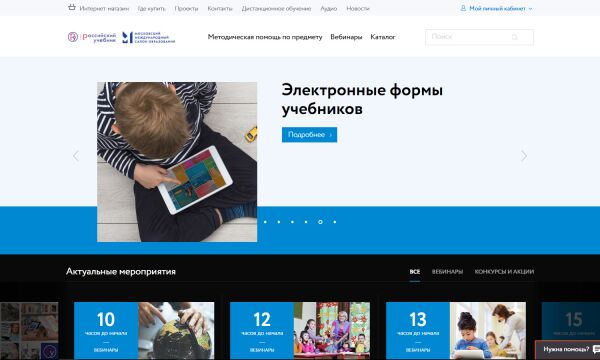Open Контакты link
The image size is (600, 360).
(x=220, y=8)
